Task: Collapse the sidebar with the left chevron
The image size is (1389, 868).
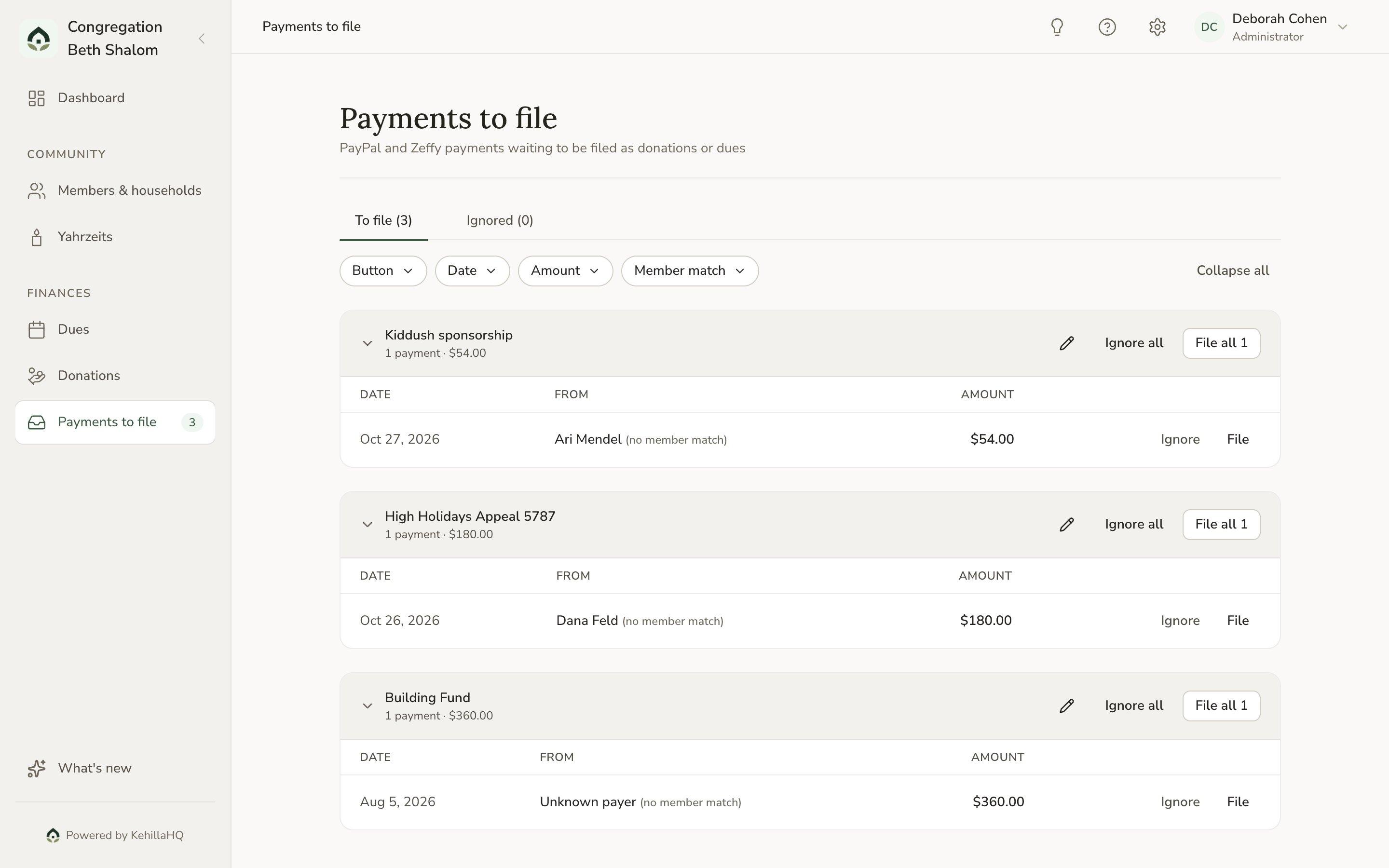Action: [202, 39]
